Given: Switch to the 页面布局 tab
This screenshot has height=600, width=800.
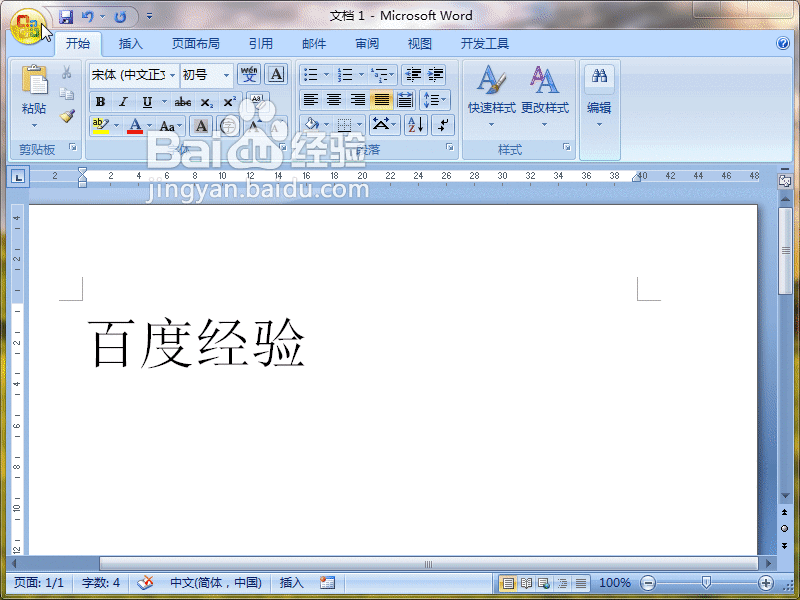Looking at the screenshot, I should coord(195,44).
